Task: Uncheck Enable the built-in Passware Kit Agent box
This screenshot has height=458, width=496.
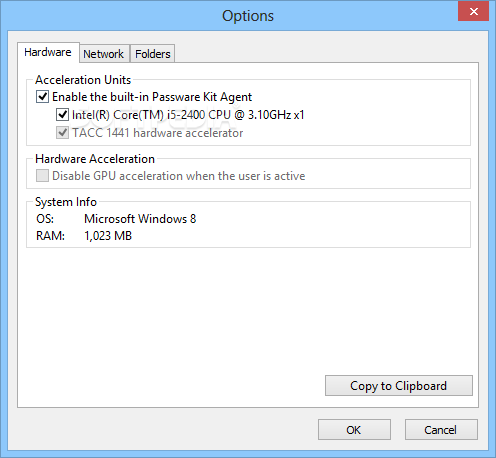Action: 42,97
